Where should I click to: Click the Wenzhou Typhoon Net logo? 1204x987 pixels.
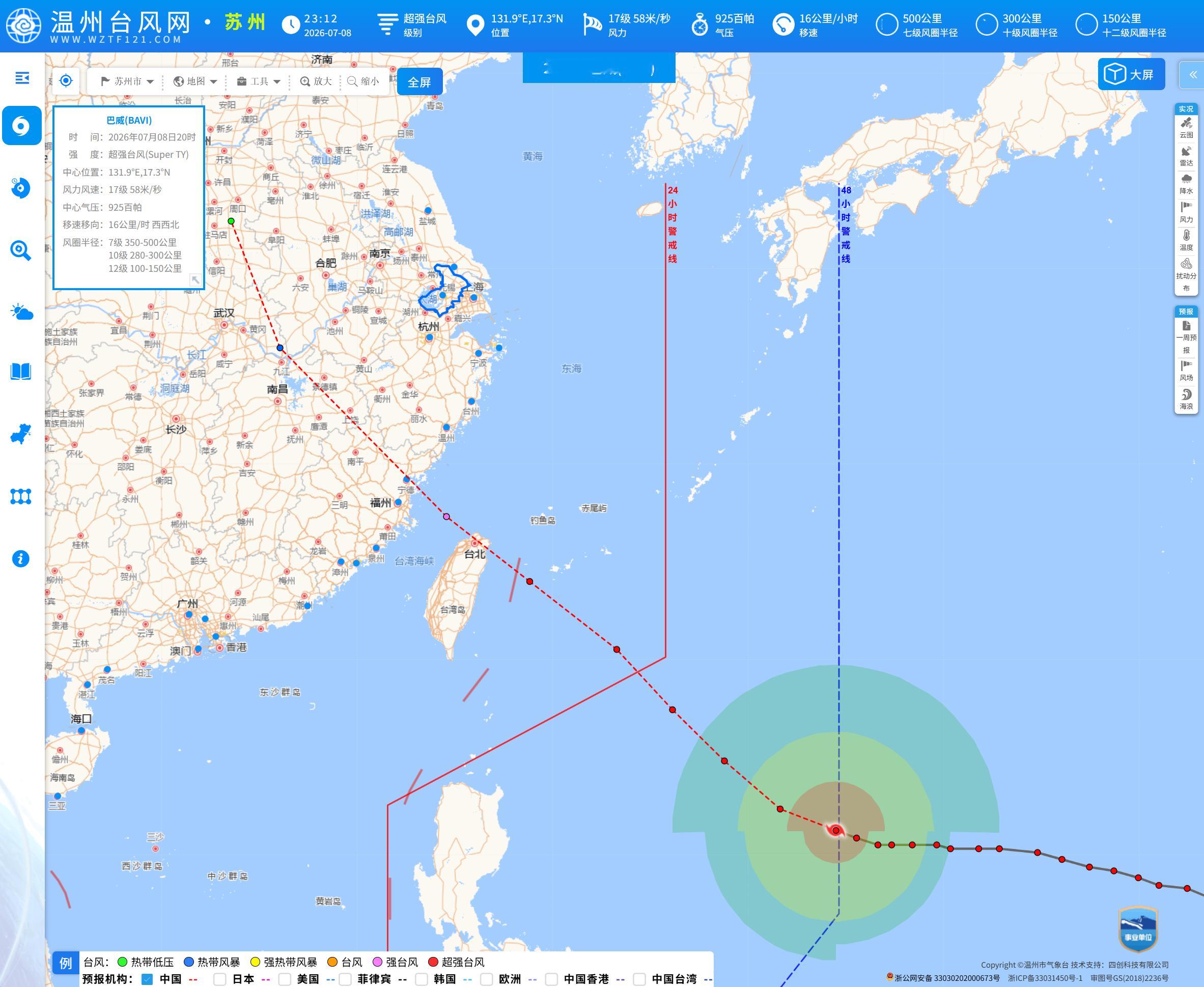[x=24, y=25]
